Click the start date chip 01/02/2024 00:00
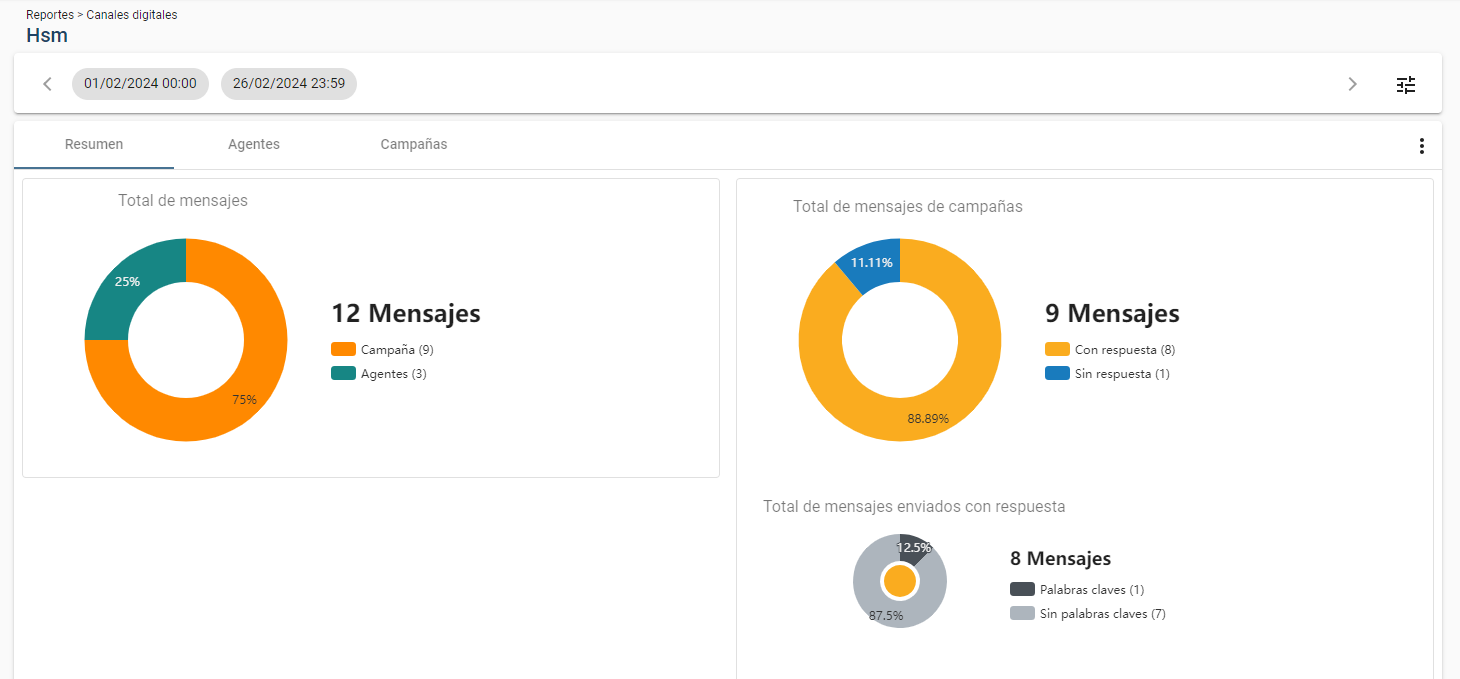Screen dimensions: 1460x679 point(140,84)
